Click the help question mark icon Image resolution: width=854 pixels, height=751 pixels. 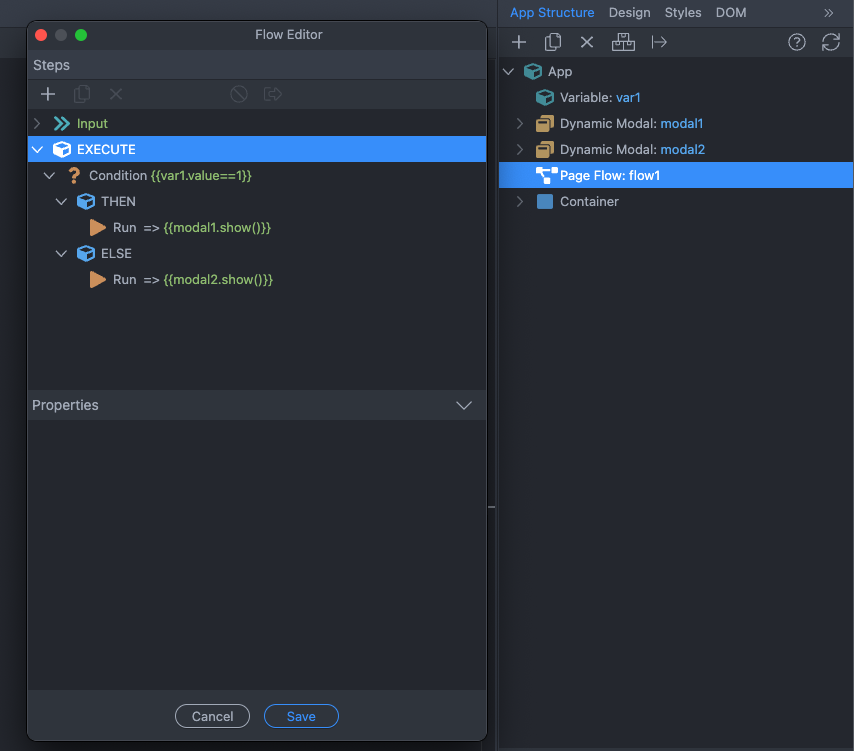pos(797,42)
